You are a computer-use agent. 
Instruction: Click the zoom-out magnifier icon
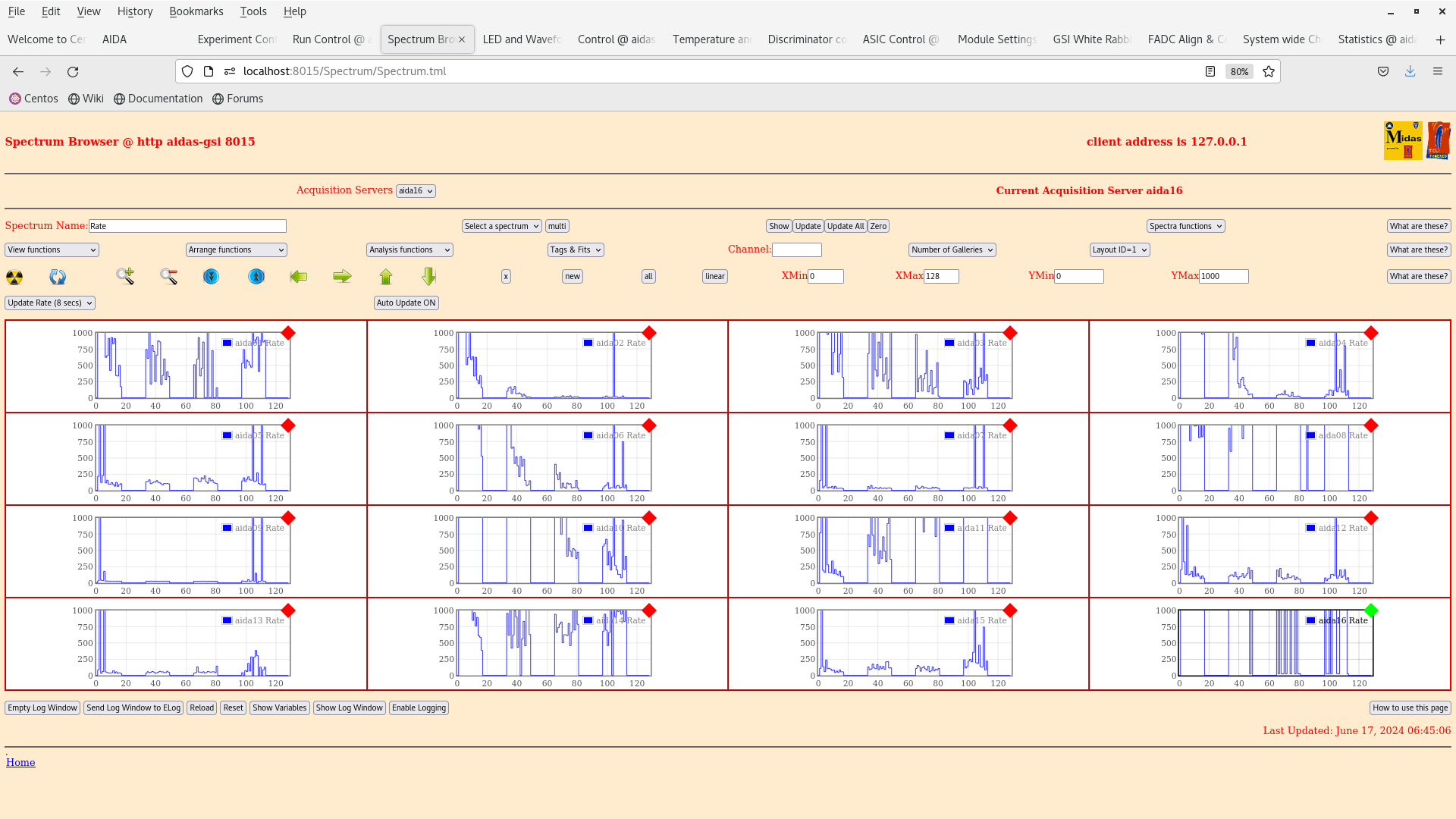point(168,276)
